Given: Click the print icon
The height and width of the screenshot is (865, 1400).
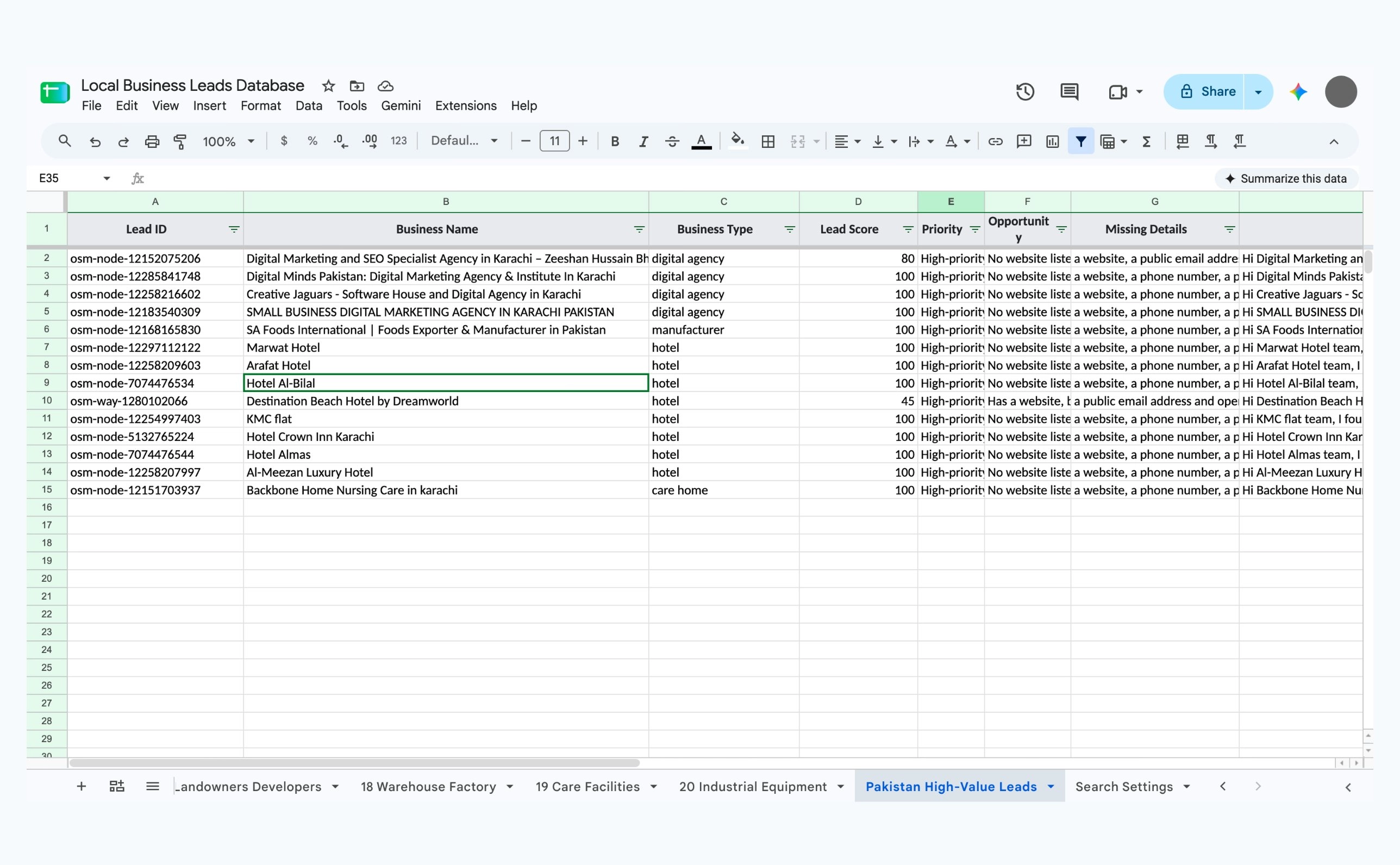Looking at the screenshot, I should coord(152,141).
